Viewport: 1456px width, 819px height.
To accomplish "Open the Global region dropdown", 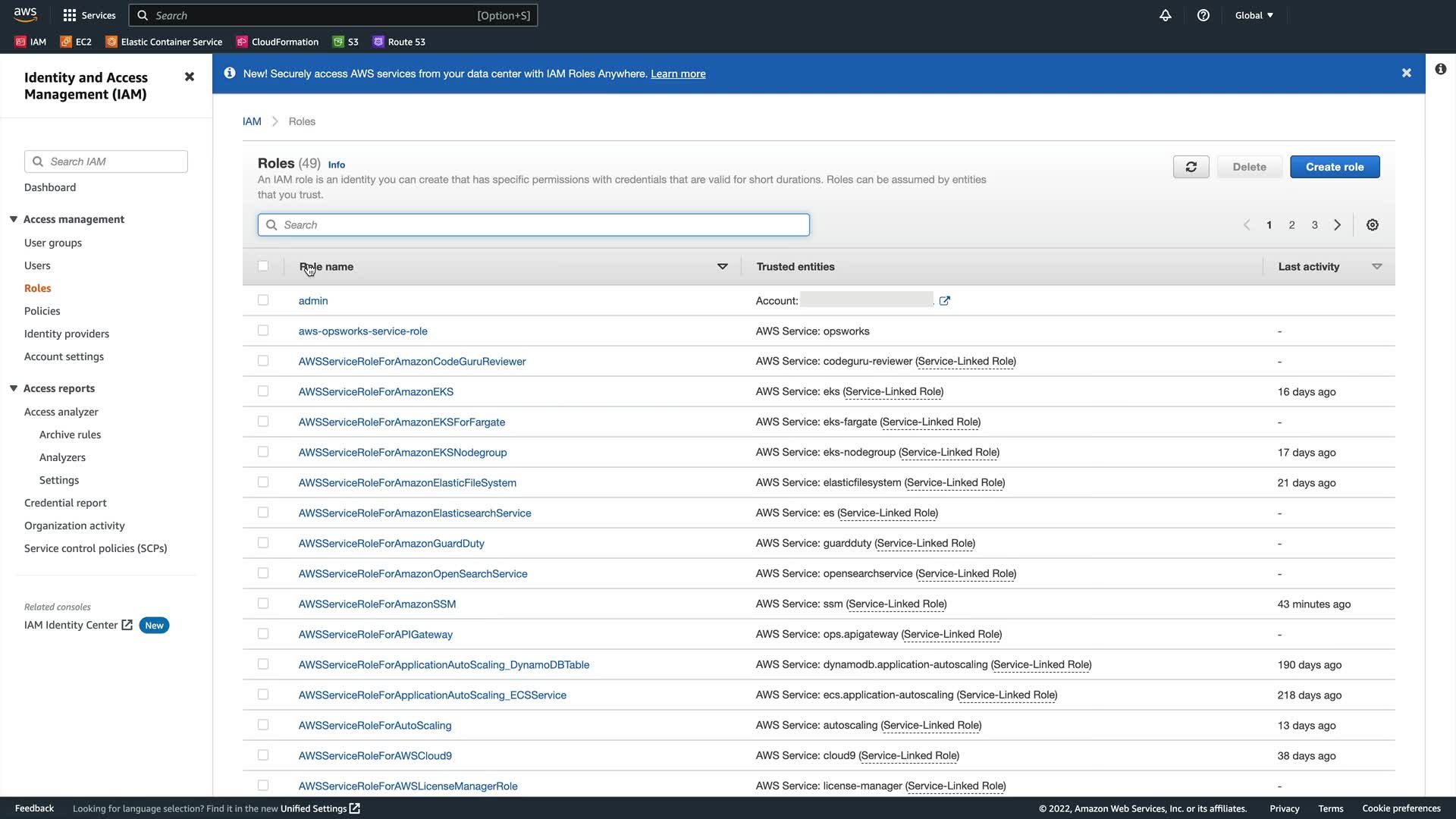I will [1254, 15].
